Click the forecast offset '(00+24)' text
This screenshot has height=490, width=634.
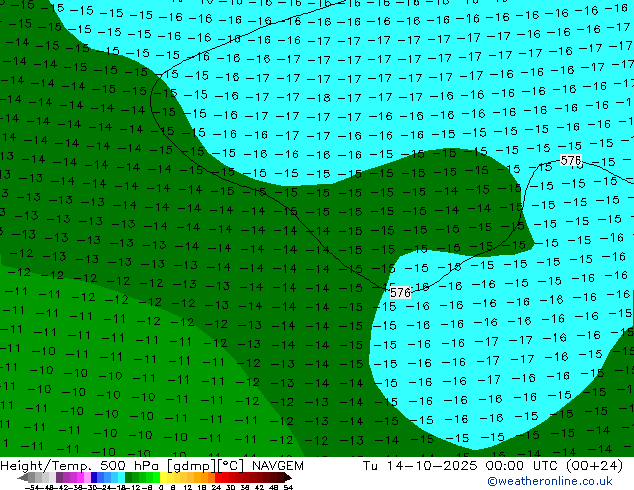[x=594, y=466]
